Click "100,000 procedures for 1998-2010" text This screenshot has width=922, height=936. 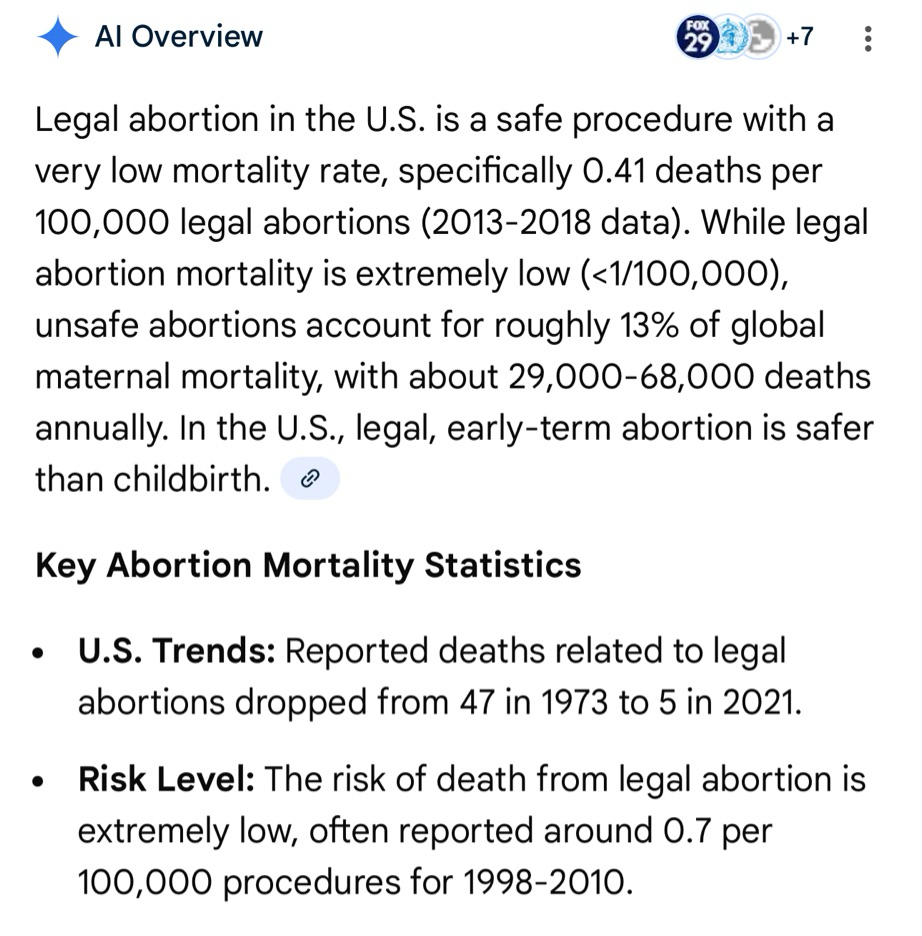point(355,883)
